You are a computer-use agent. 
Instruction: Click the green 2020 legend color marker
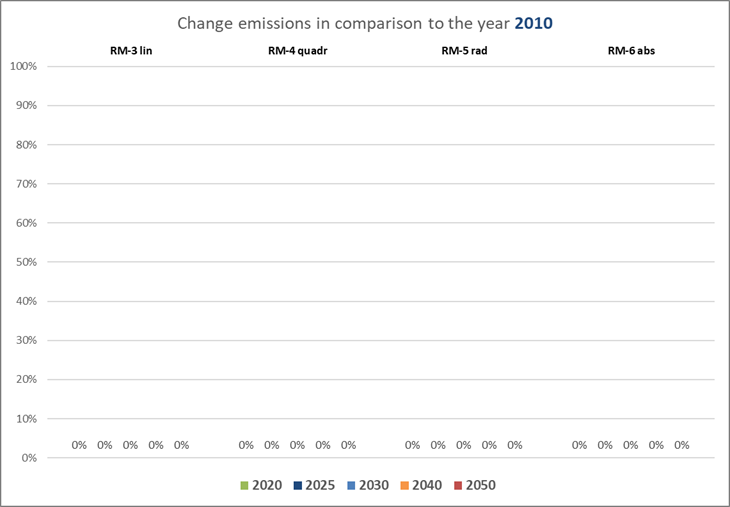[x=245, y=486]
